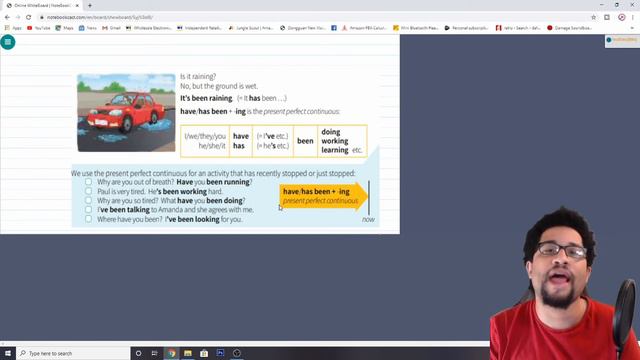Open the OBS app on the taskbar
Screen dimensions: 640x360
(x=237, y=353)
